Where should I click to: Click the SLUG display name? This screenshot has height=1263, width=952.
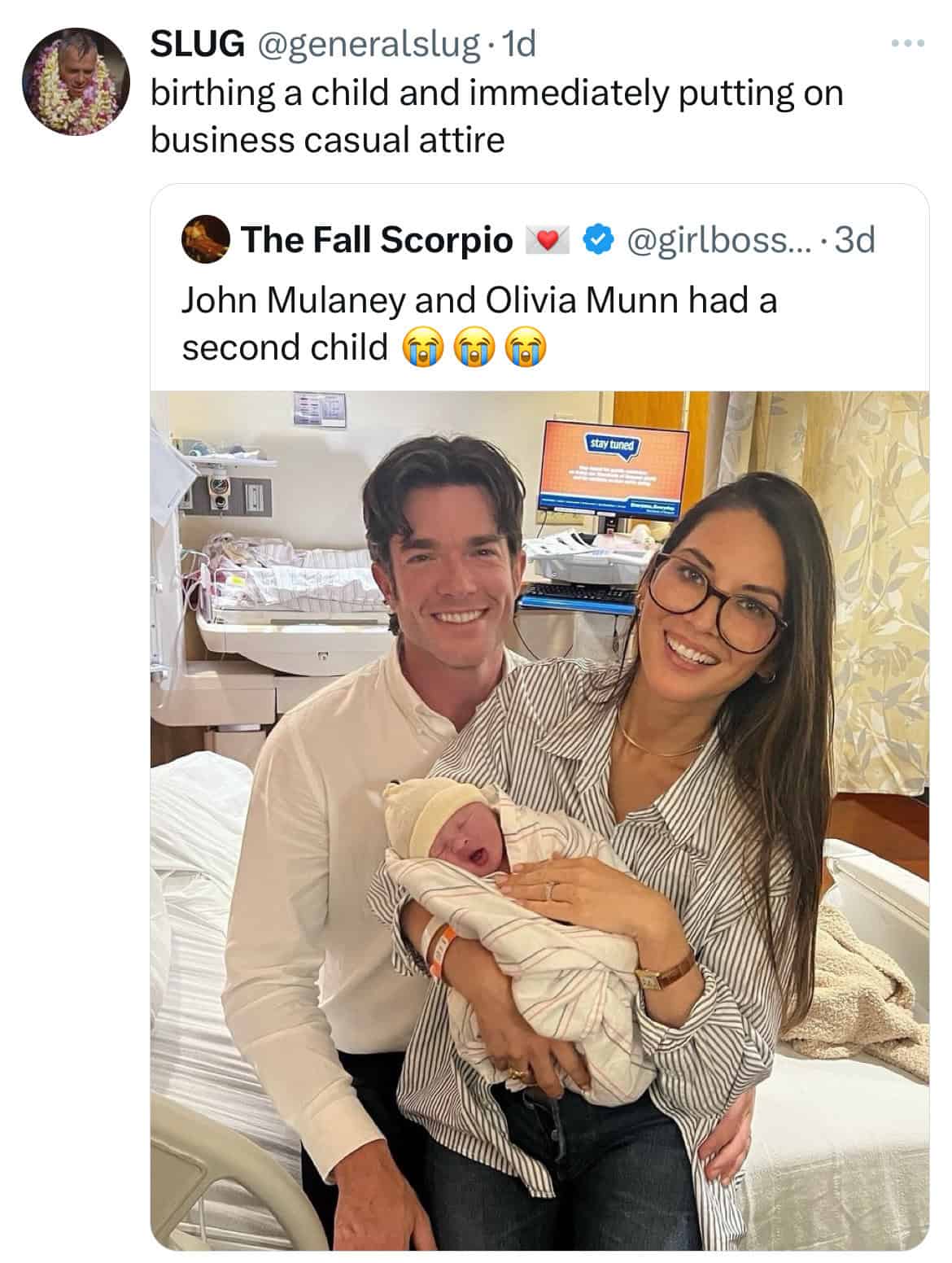tap(196, 46)
